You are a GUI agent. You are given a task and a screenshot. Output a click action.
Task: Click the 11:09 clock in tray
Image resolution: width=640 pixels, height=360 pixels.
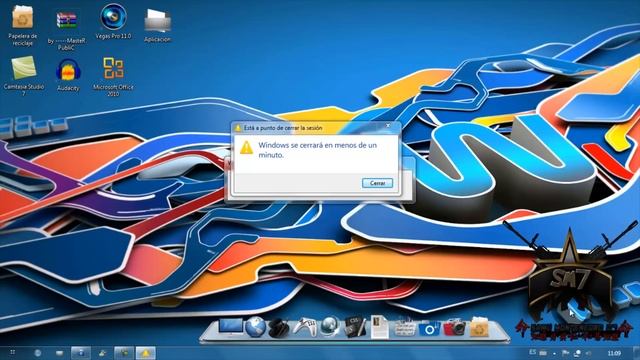(614, 353)
